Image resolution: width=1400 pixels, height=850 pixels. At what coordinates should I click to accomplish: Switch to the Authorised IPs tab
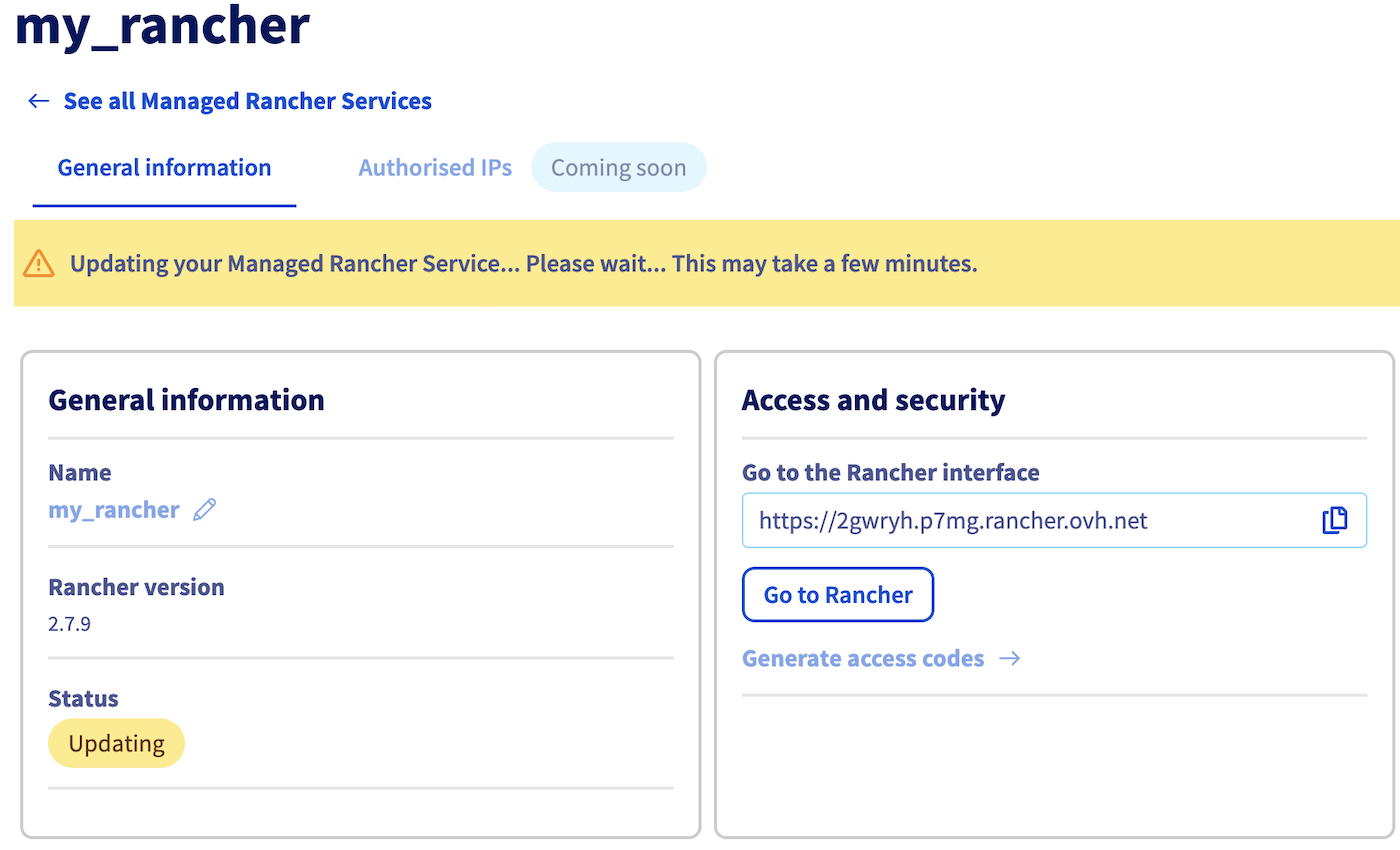click(434, 167)
